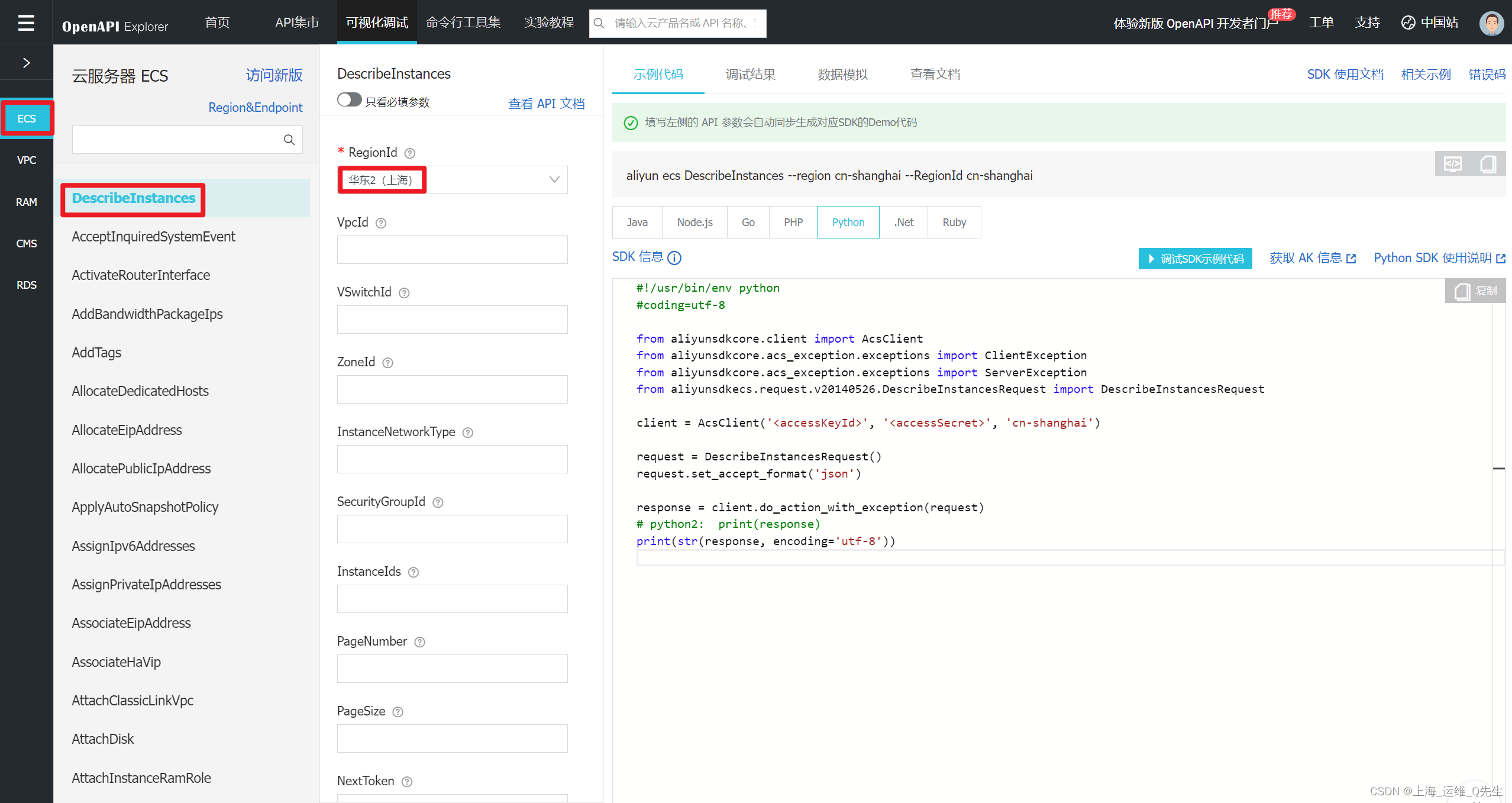Image resolution: width=1512 pixels, height=803 pixels.
Task: Click the search magnifier in API list filter
Action: 289,140
